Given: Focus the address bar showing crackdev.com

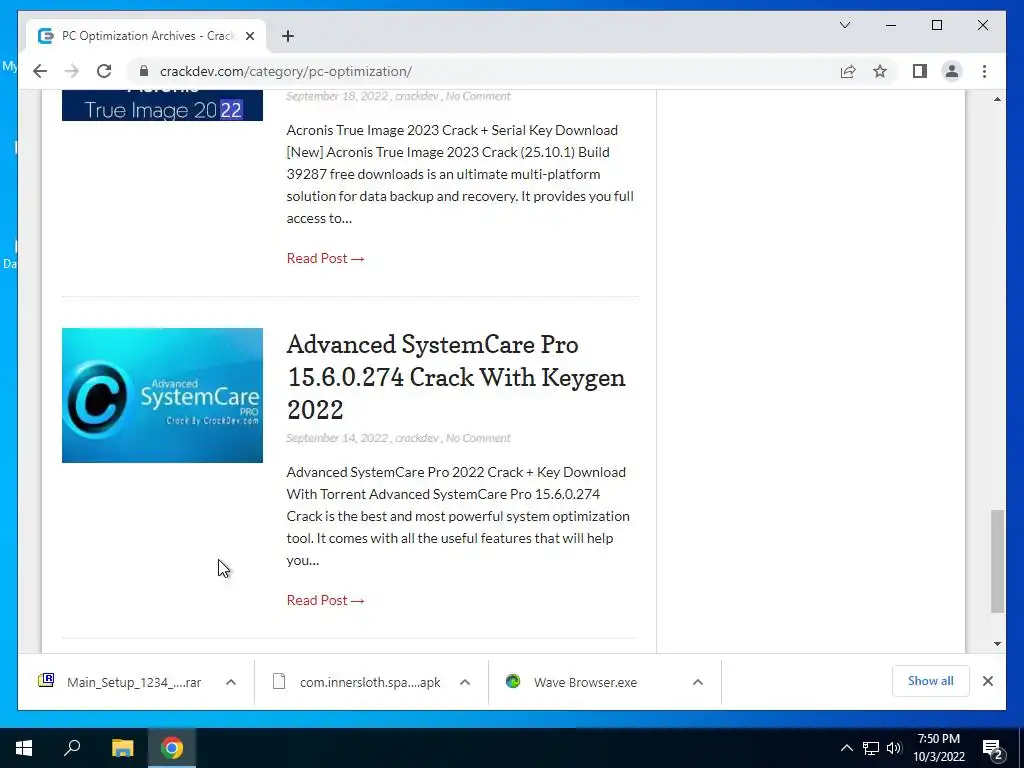Looking at the screenshot, I should click(483, 71).
